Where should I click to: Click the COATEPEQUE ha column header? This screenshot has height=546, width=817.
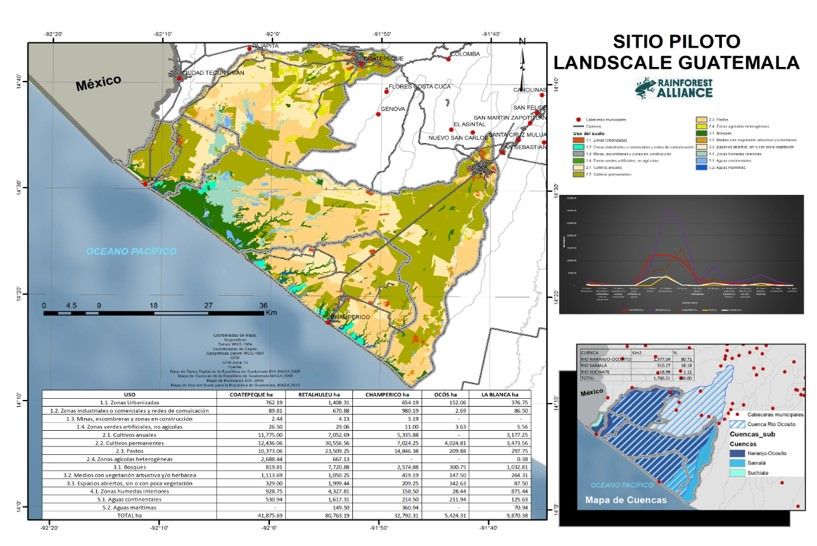tap(254, 393)
